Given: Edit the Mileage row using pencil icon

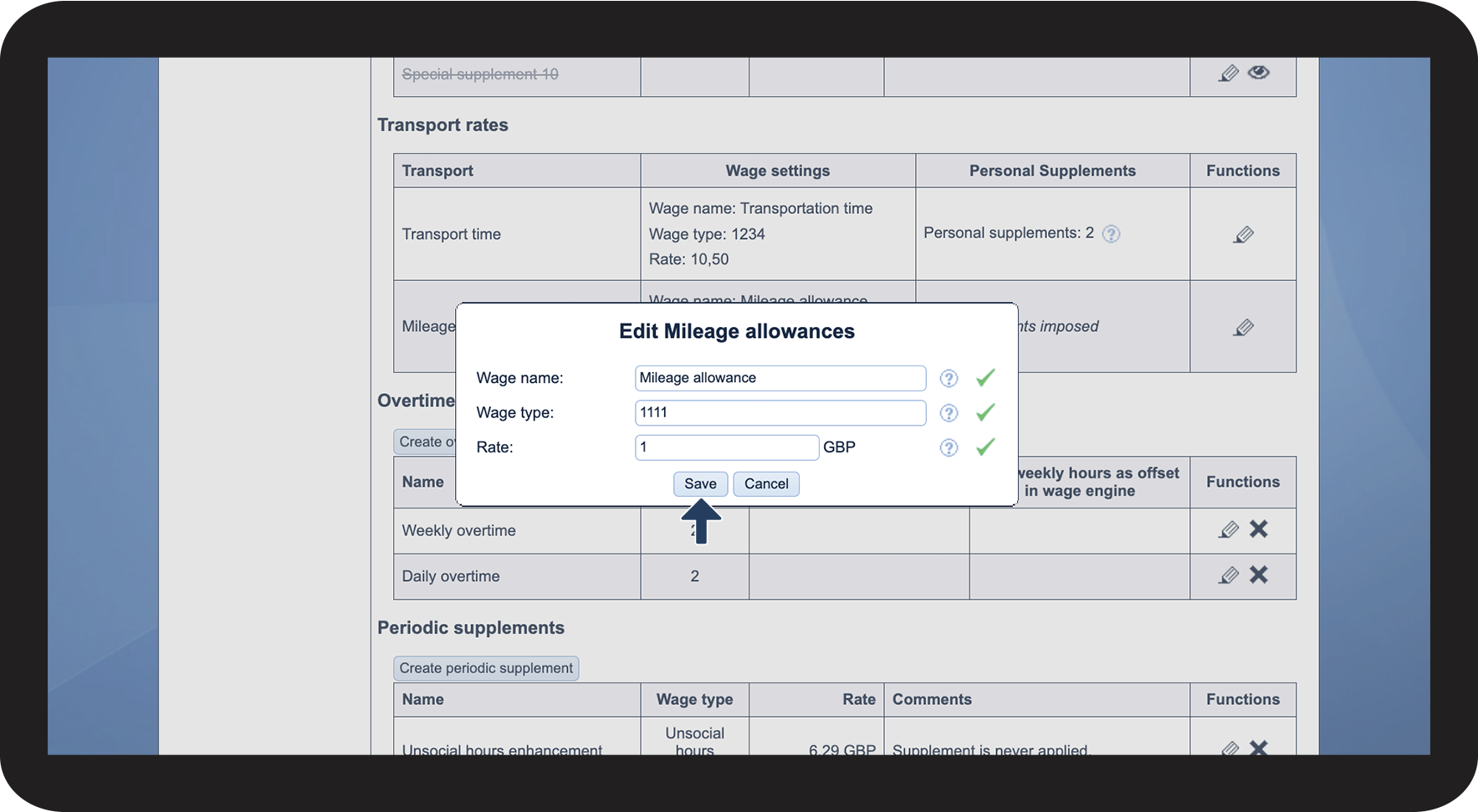Looking at the screenshot, I should click(1243, 328).
